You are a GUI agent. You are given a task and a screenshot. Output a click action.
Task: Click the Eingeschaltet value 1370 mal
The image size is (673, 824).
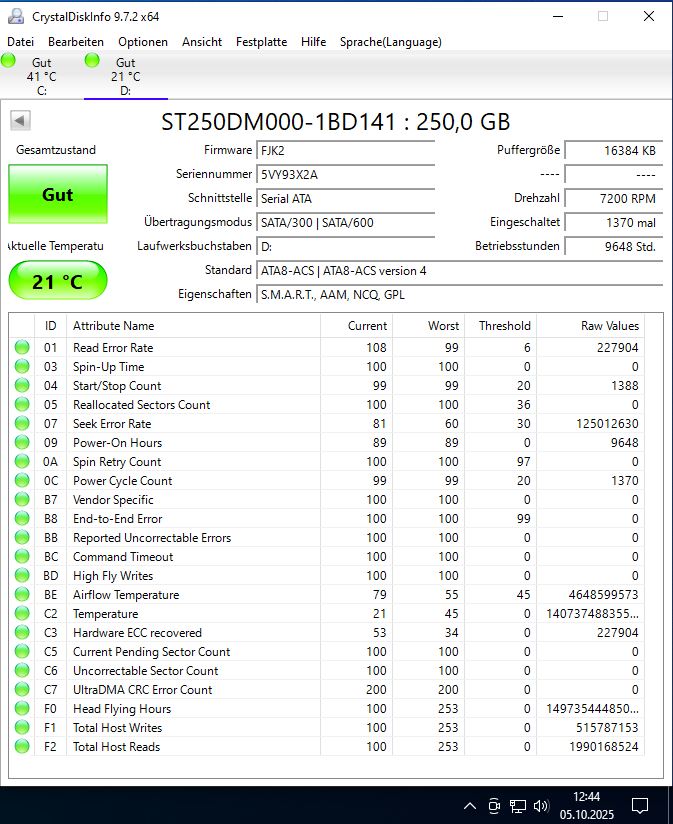pos(614,223)
